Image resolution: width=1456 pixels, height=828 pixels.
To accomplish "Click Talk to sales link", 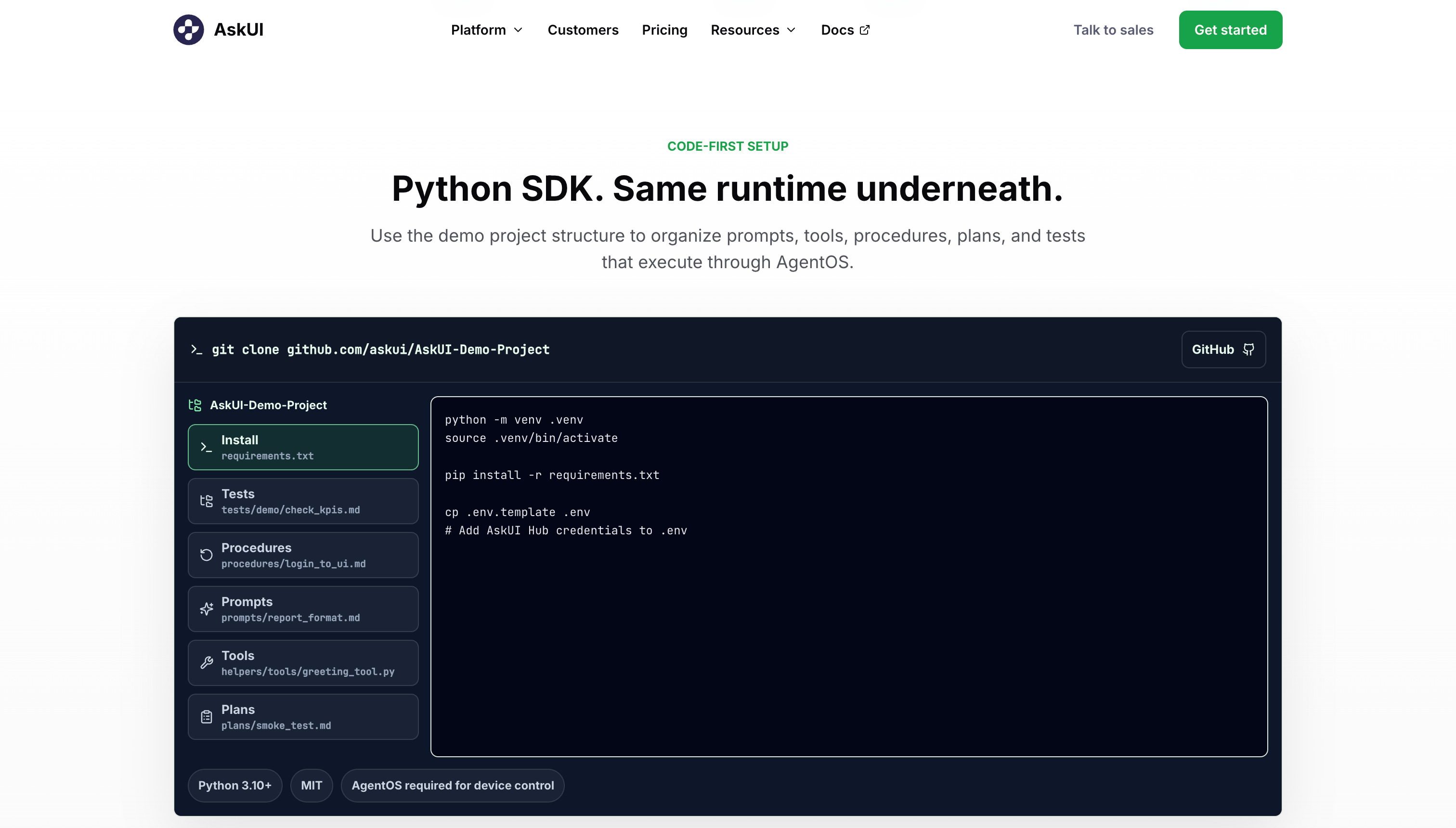I will pos(1113,29).
